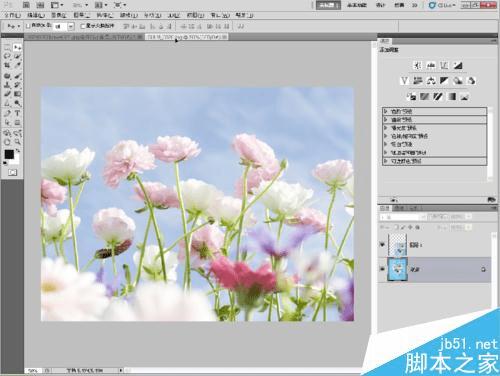The height and width of the screenshot is (376, 500).
Task: Select the Crop tool
Action: pos(7,65)
